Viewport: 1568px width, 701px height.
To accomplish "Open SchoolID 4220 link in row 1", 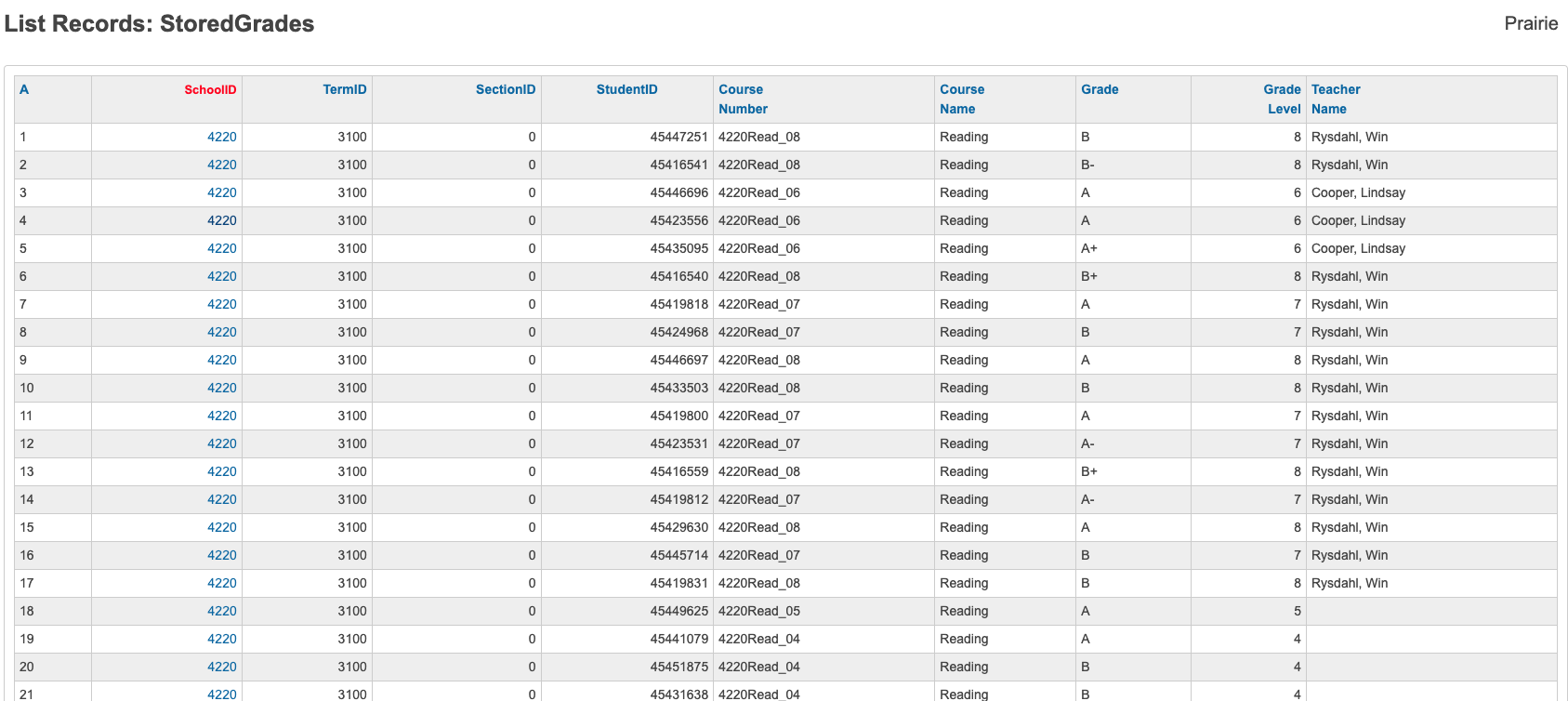I will pos(222,137).
